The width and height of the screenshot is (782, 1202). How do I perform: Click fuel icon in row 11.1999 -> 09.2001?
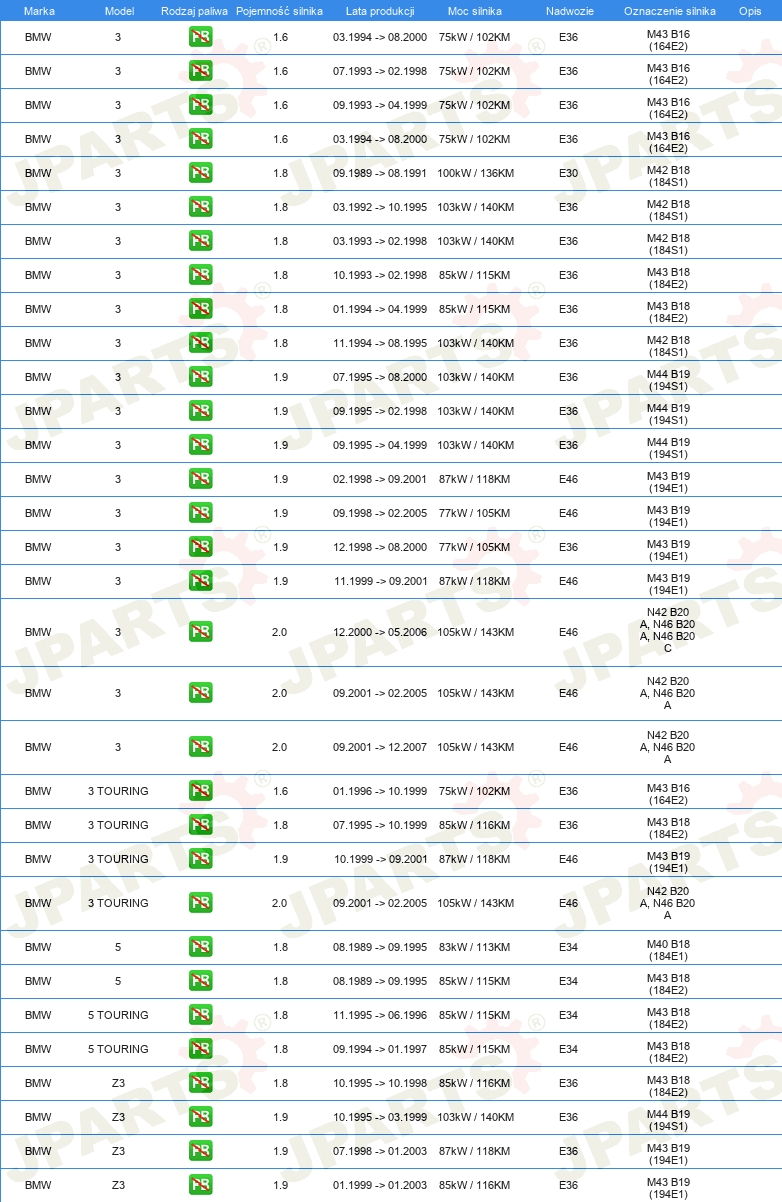pyautogui.click(x=200, y=582)
